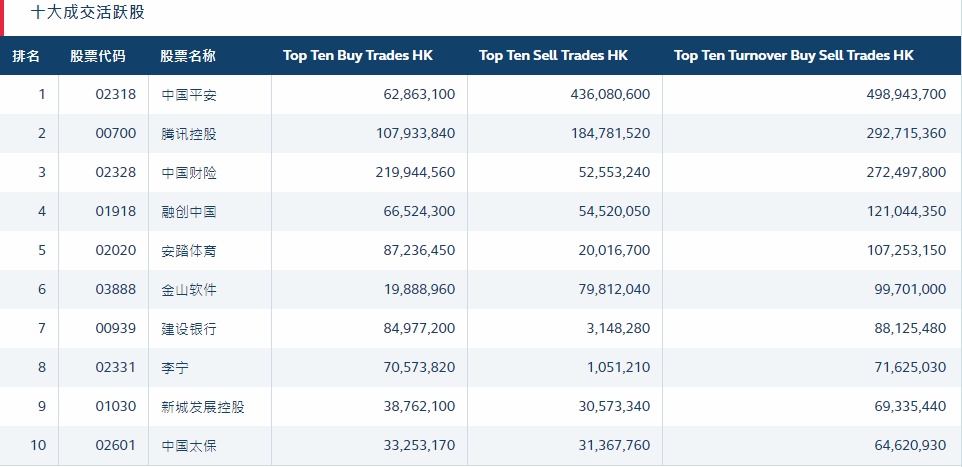Click the 新城发展控股 stock name
The image size is (962, 467).
[x=203, y=407]
